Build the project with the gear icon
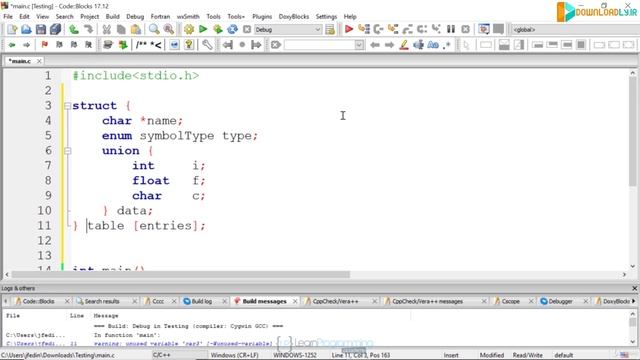The image size is (640, 360). (189, 29)
